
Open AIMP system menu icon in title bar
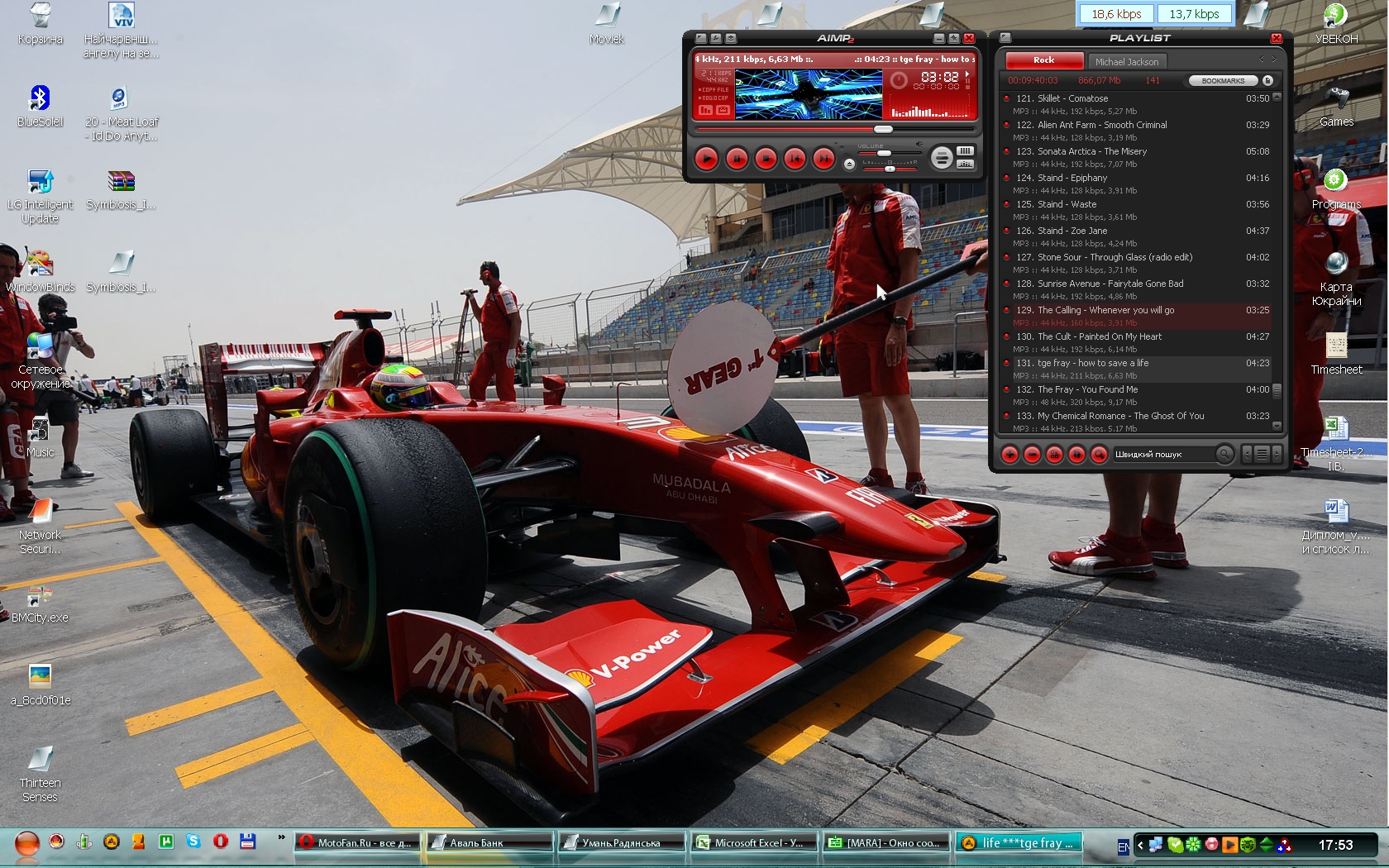701,38
